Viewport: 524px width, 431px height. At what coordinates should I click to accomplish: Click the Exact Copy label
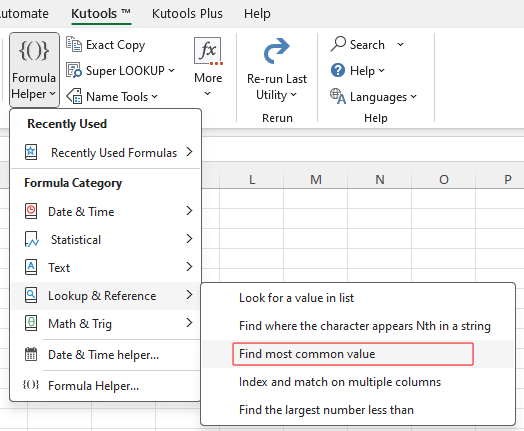click(116, 45)
